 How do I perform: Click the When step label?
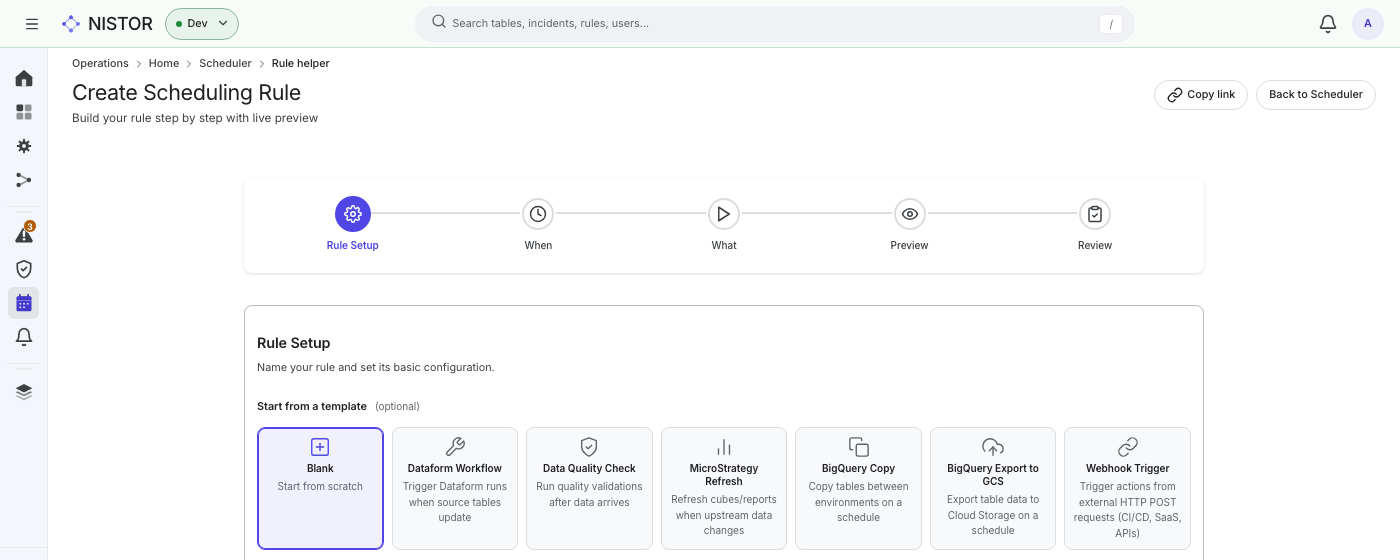pos(538,245)
